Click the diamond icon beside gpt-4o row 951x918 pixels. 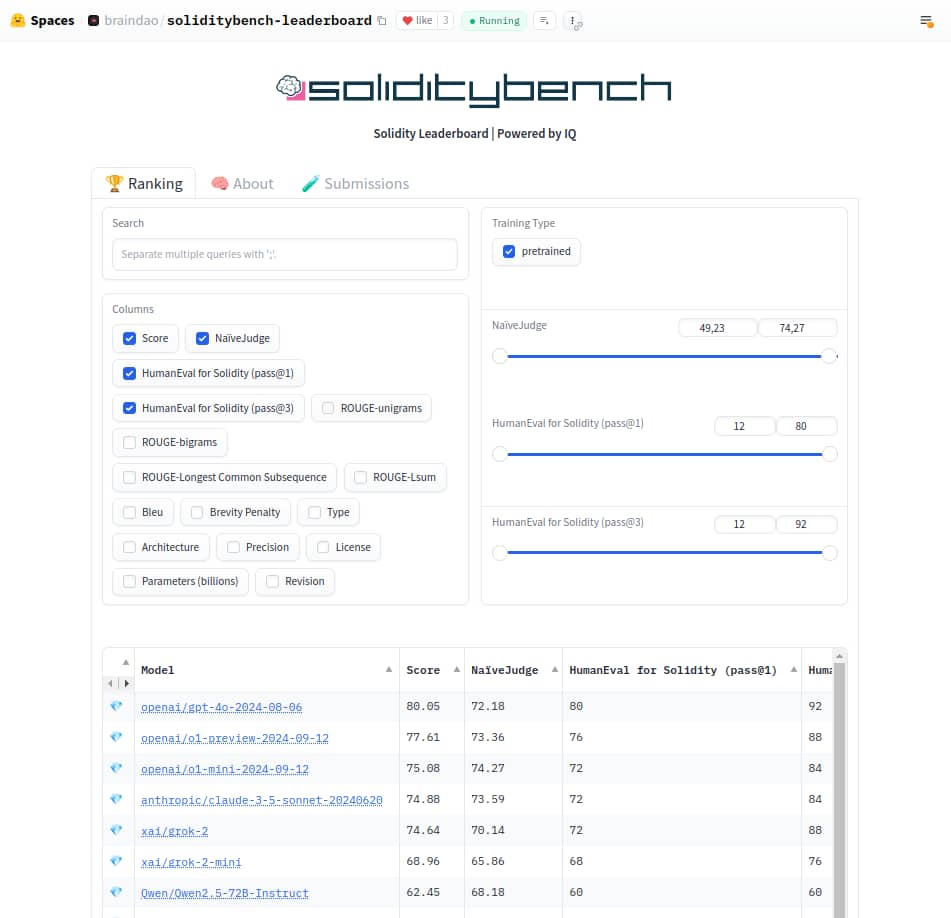[x=116, y=706]
